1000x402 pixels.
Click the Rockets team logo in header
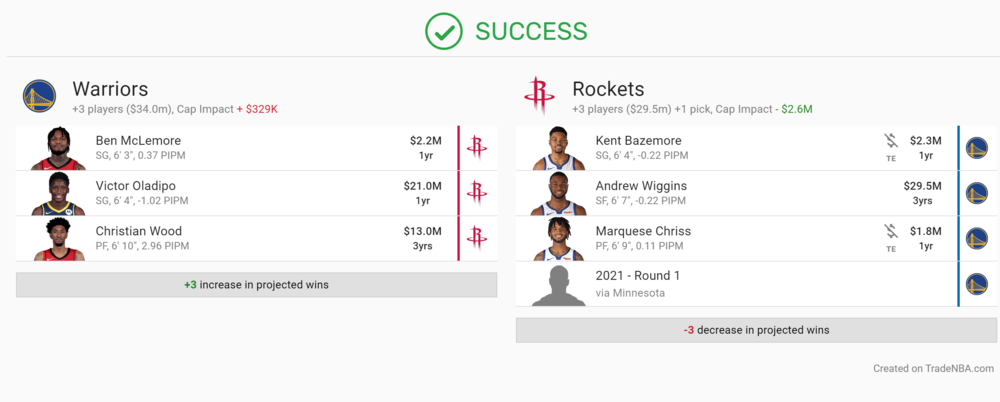tap(539, 96)
